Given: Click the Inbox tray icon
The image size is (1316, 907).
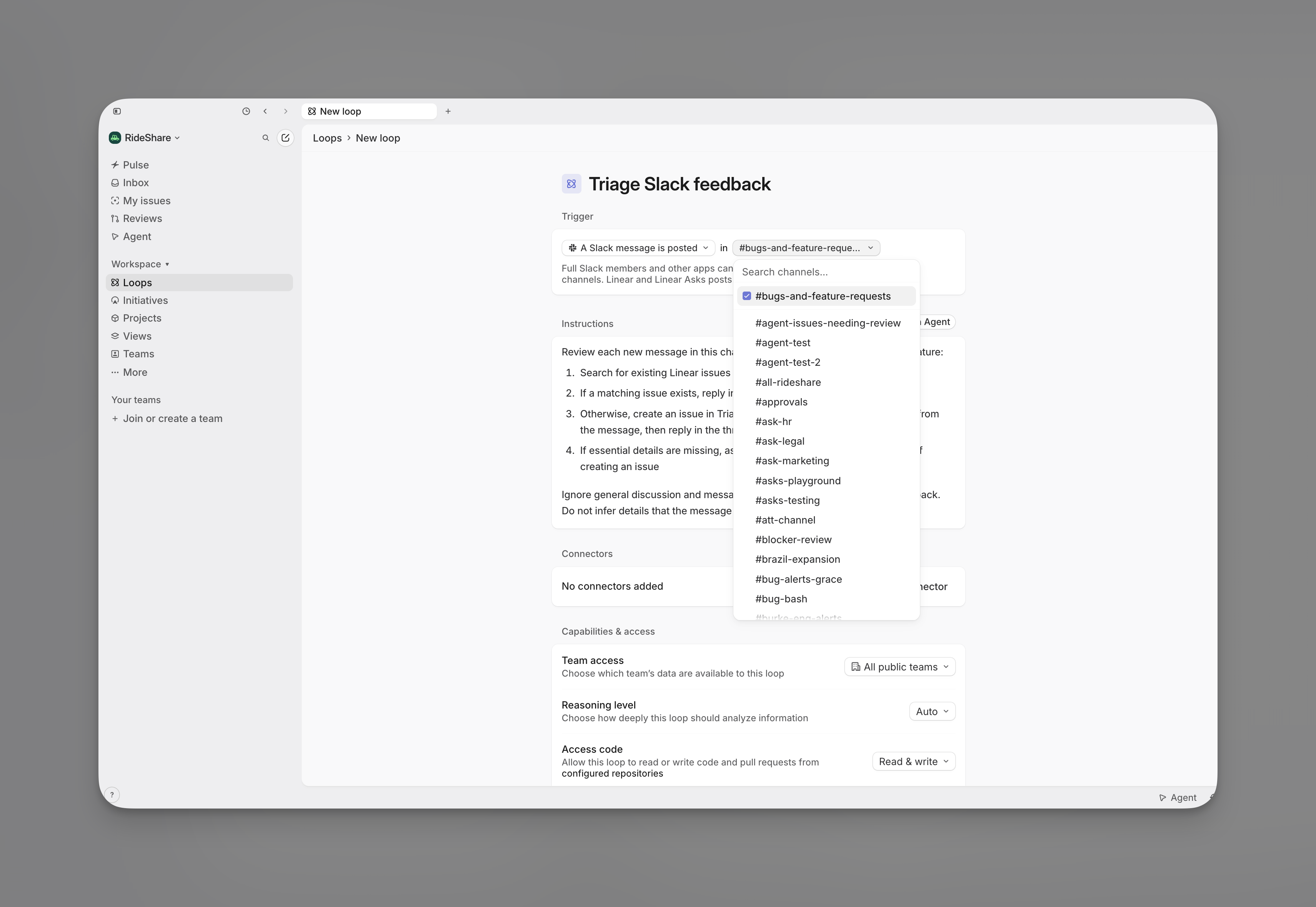Looking at the screenshot, I should (115, 183).
